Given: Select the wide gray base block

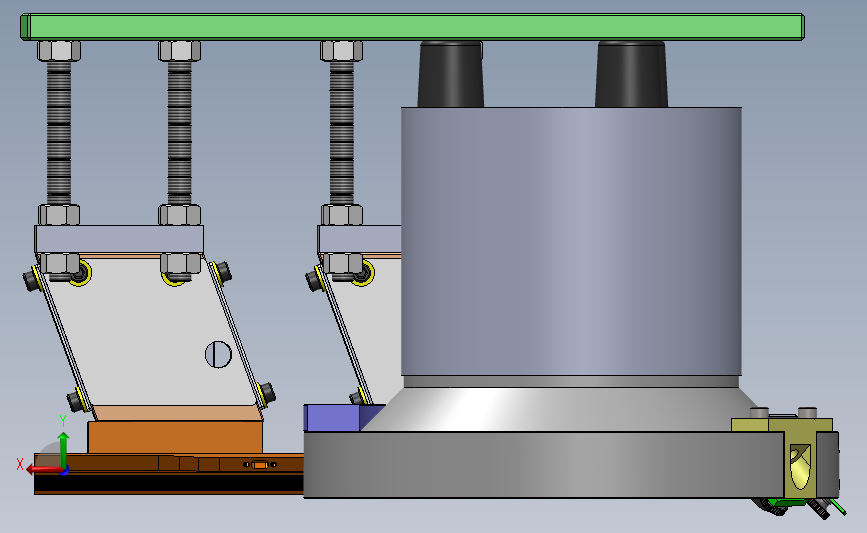Looking at the screenshot, I should point(544,465).
